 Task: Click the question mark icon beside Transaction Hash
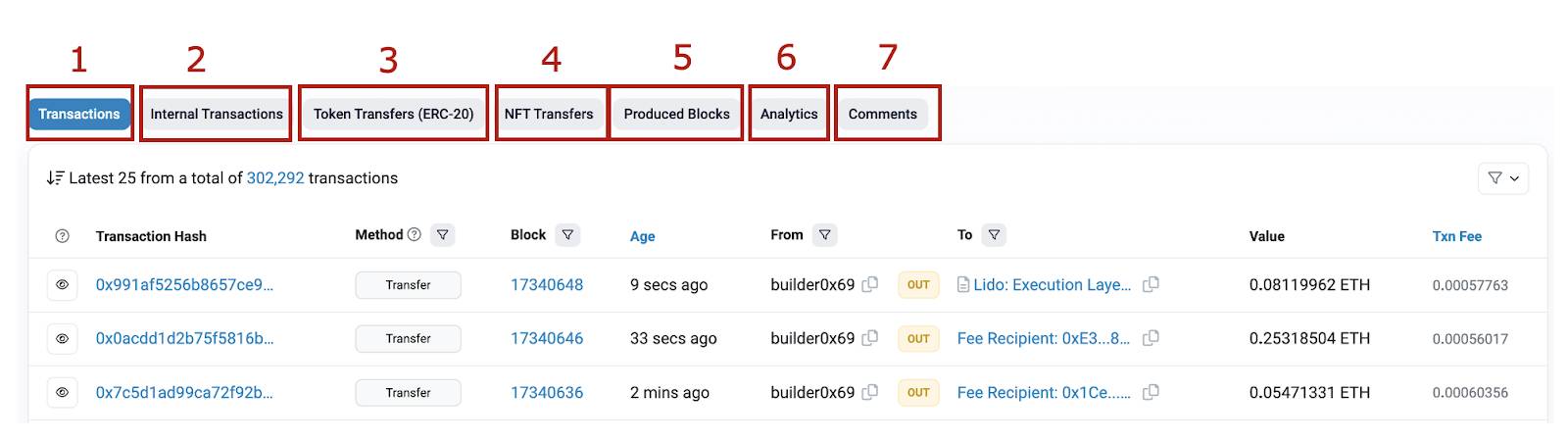tap(63, 236)
